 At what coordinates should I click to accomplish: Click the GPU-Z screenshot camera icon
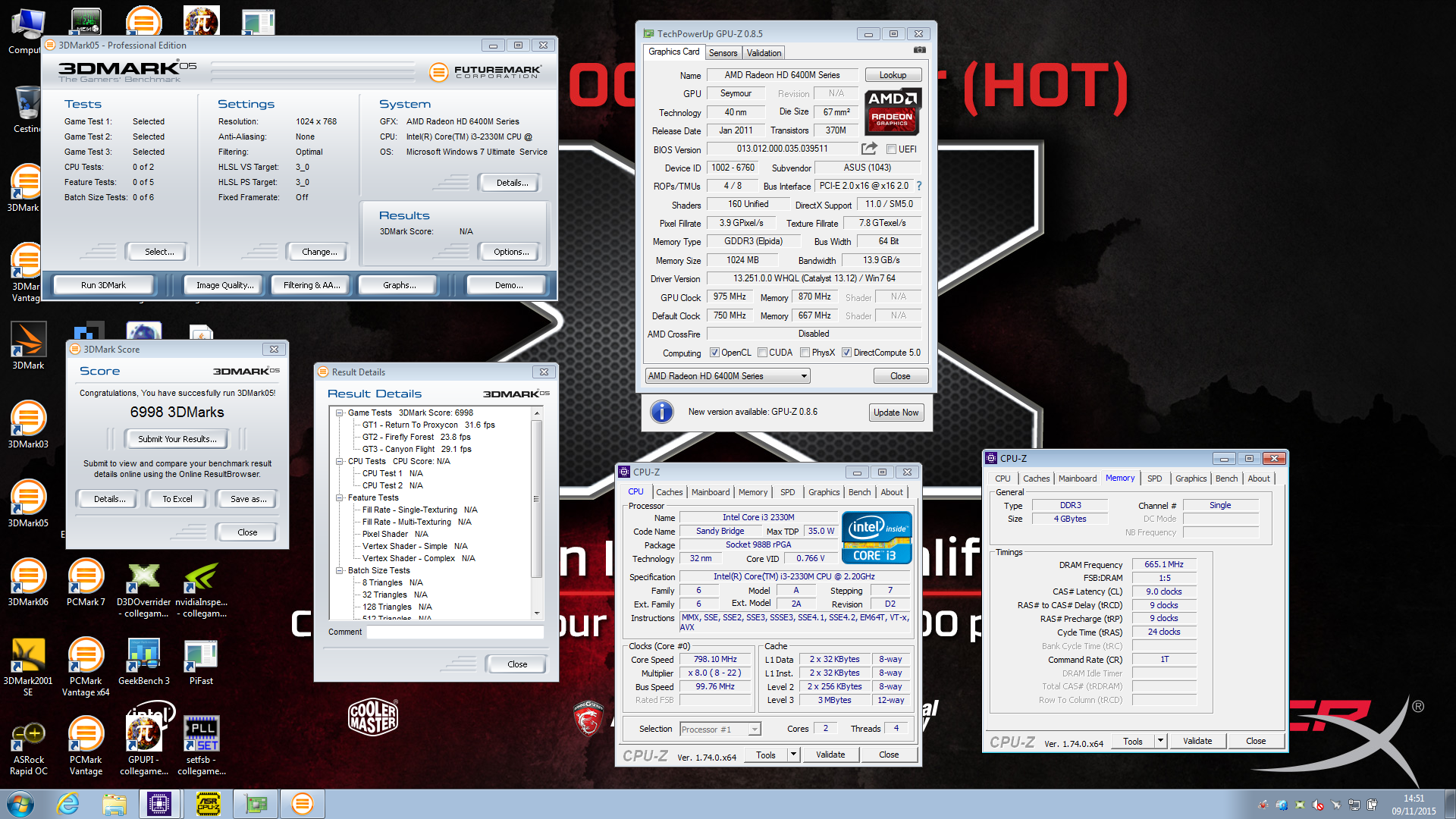[919, 51]
